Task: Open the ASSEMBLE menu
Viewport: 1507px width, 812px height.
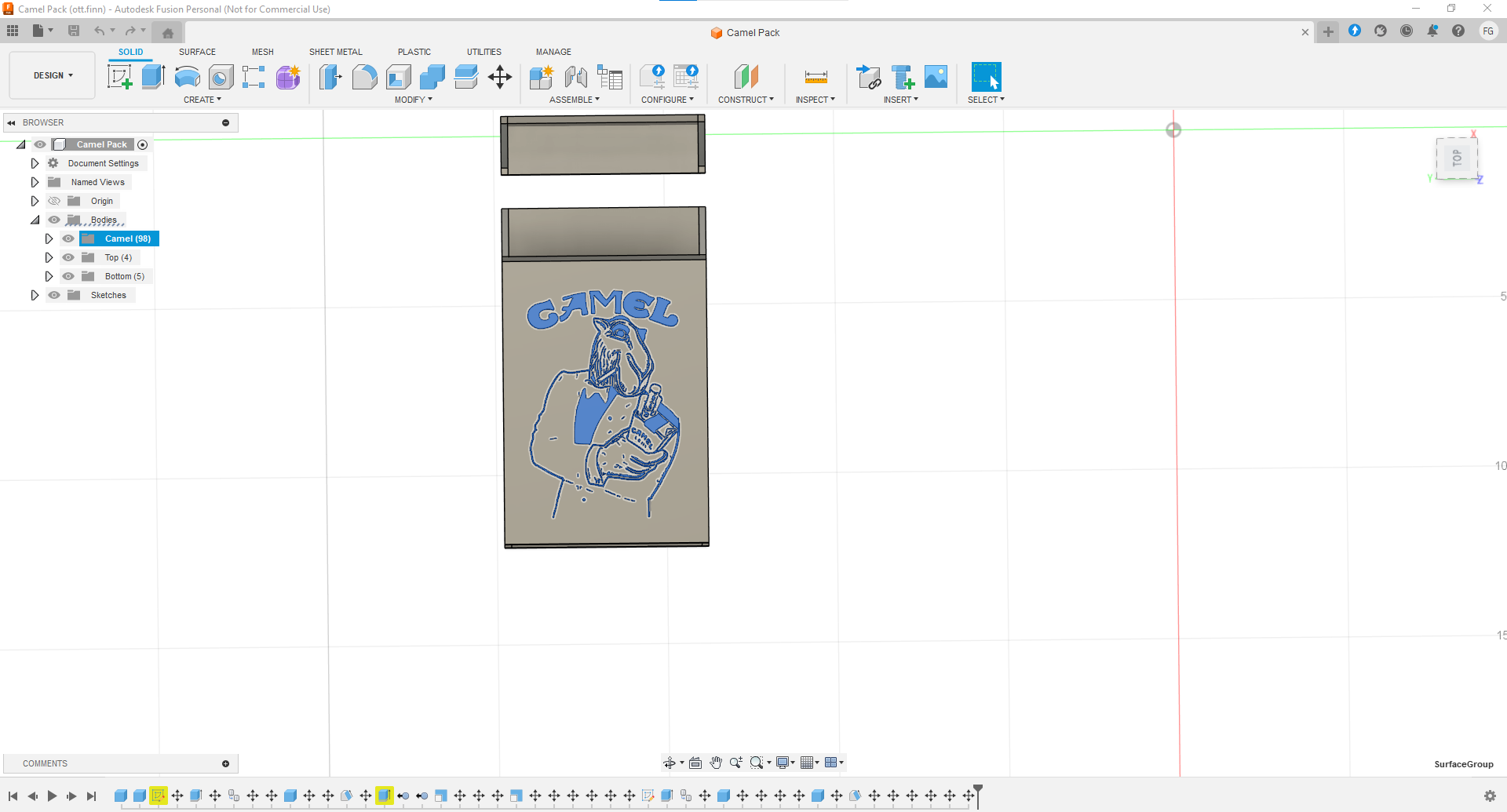Action: pos(575,100)
